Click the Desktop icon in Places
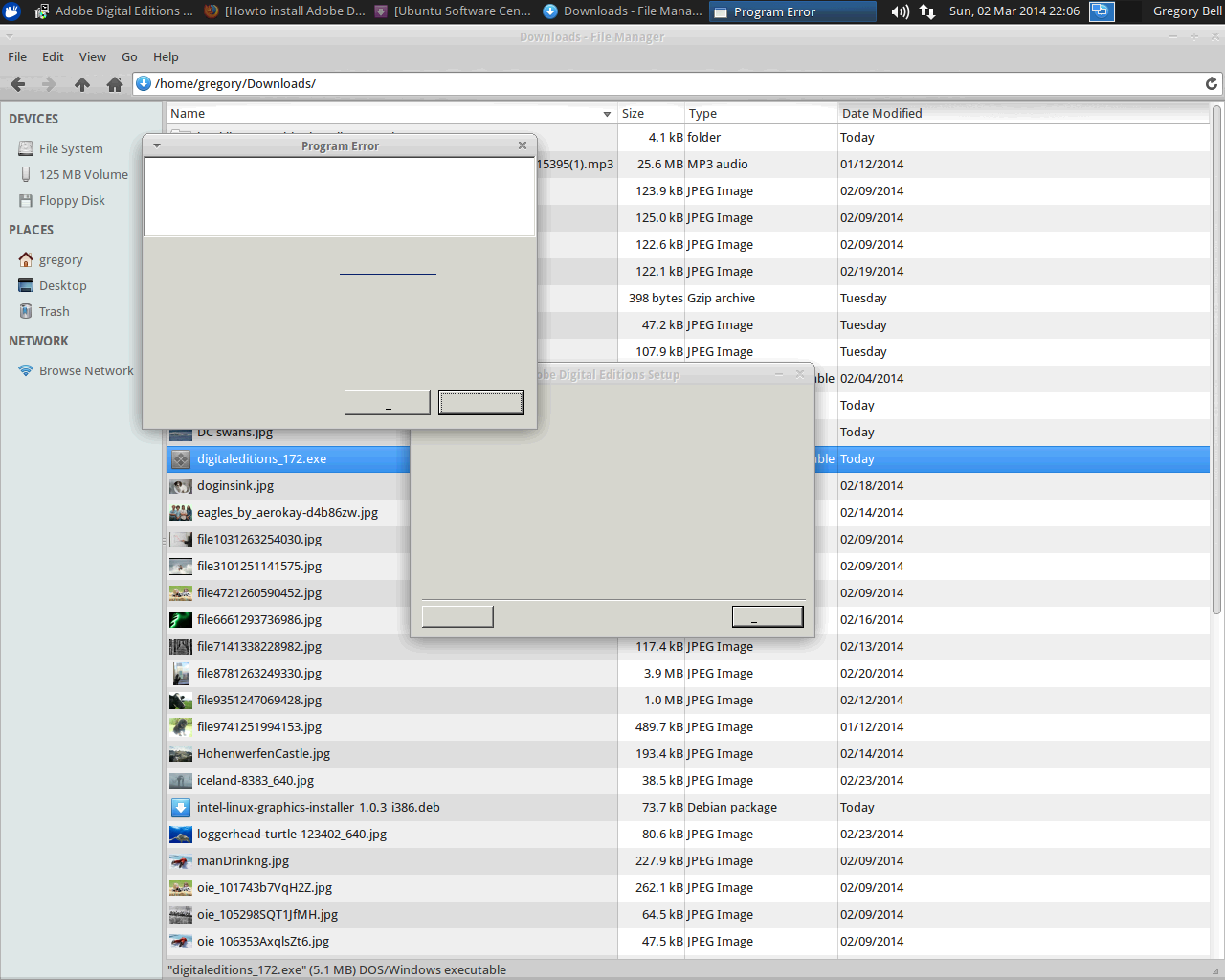The image size is (1225, 980). coord(26,286)
